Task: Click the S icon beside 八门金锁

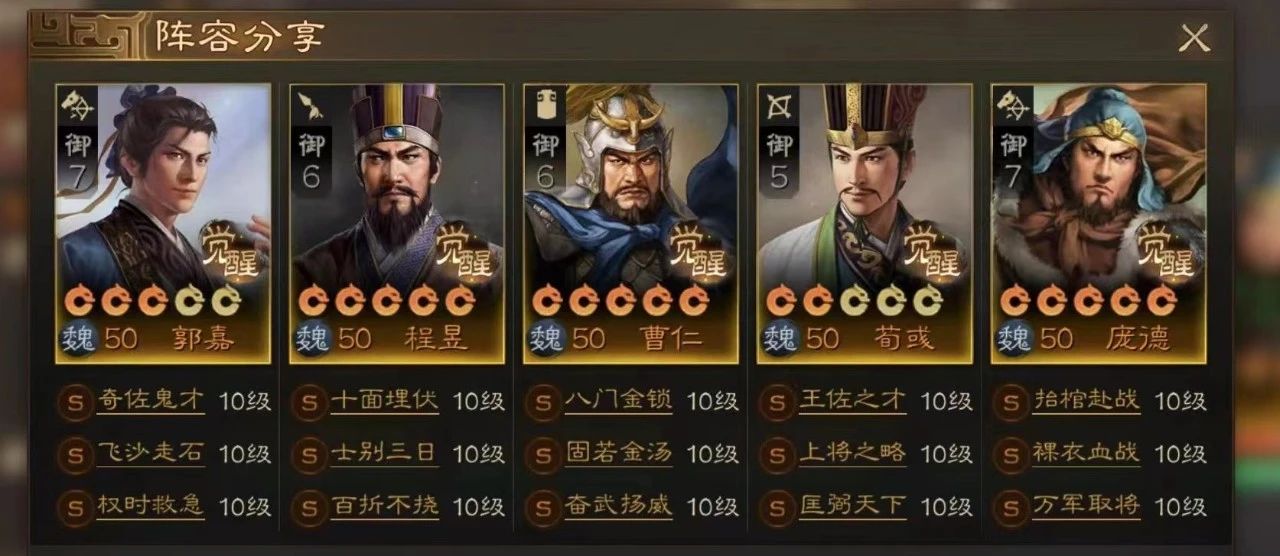Action: pyautogui.click(x=542, y=402)
